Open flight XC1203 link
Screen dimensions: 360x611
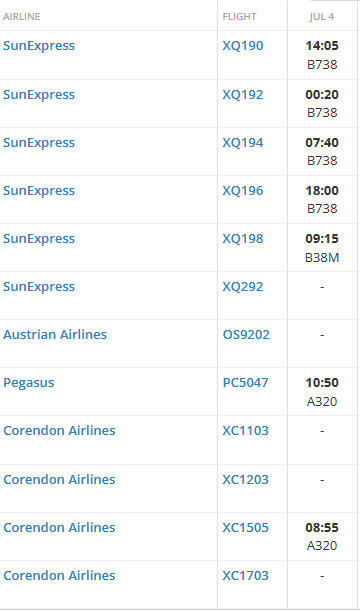(x=245, y=479)
